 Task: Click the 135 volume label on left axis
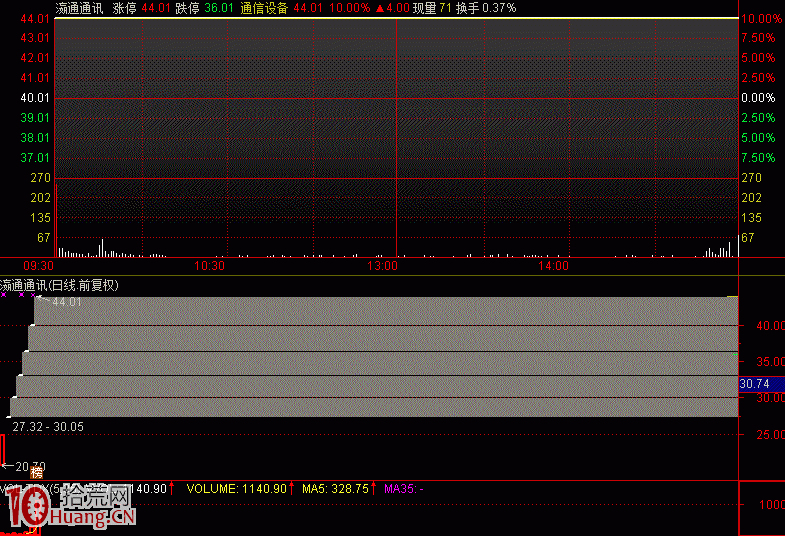pos(41,218)
